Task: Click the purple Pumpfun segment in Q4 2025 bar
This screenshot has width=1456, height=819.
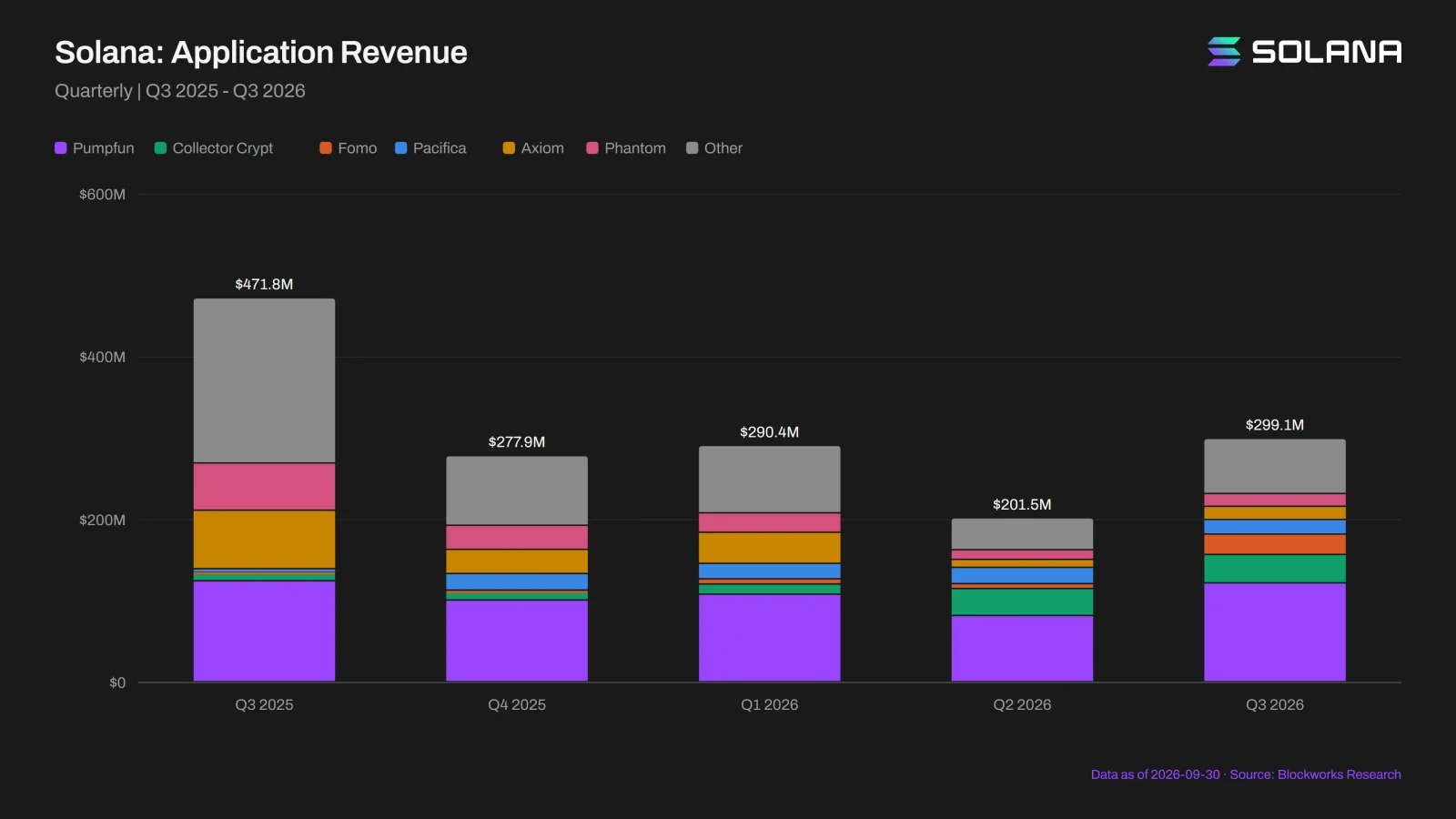Action: pyautogui.click(x=517, y=641)
